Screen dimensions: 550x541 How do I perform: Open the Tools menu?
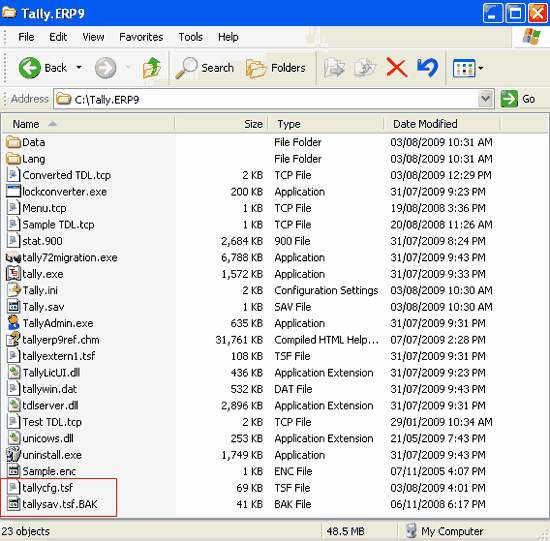190,37
